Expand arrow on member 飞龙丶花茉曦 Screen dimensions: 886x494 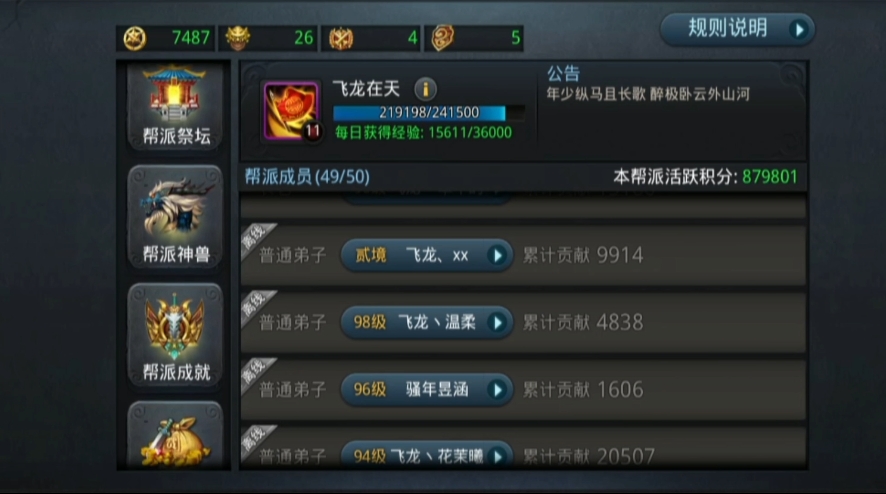click(x=497, y=456)
